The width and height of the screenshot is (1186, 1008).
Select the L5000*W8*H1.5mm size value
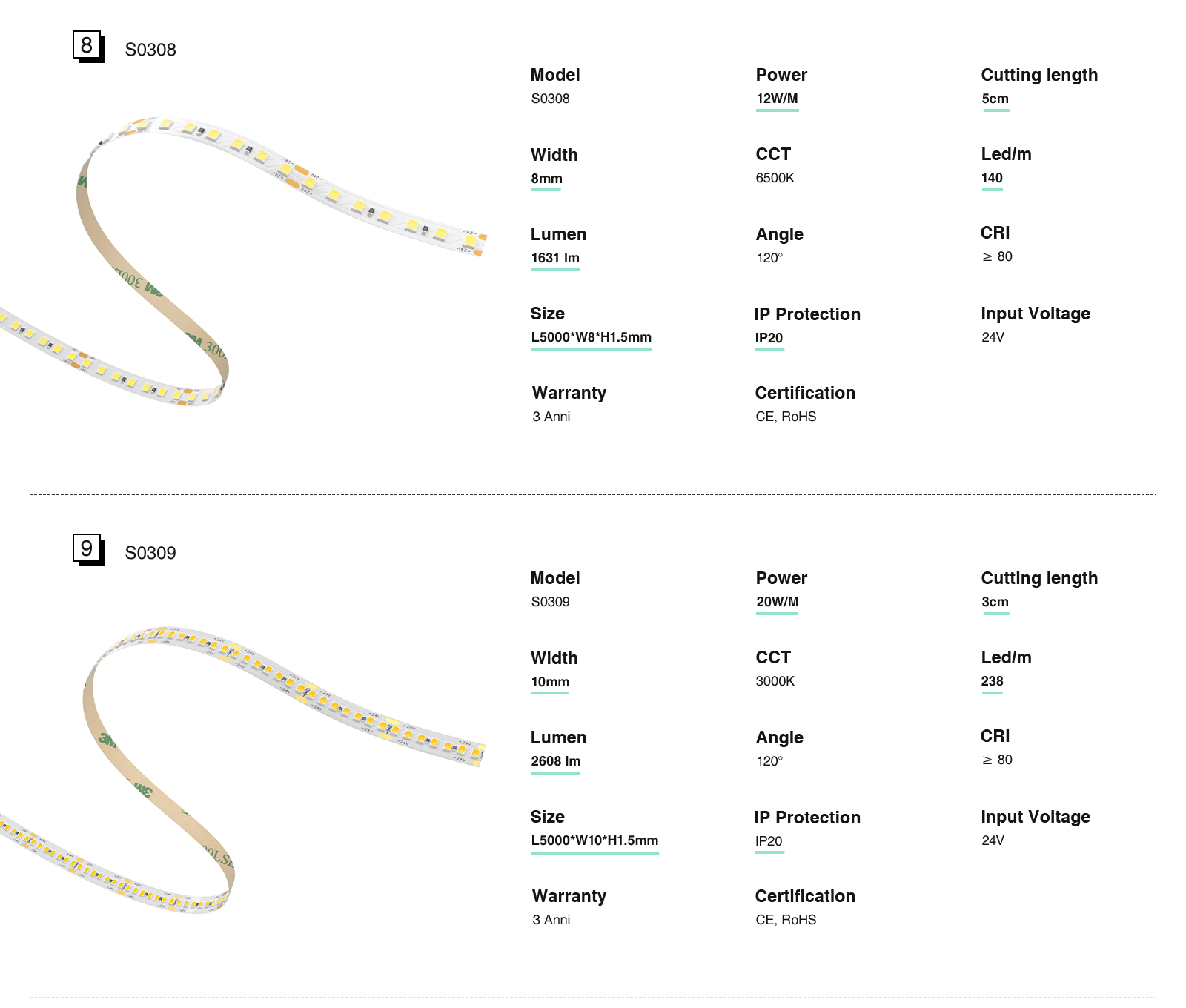coord(591,337)
